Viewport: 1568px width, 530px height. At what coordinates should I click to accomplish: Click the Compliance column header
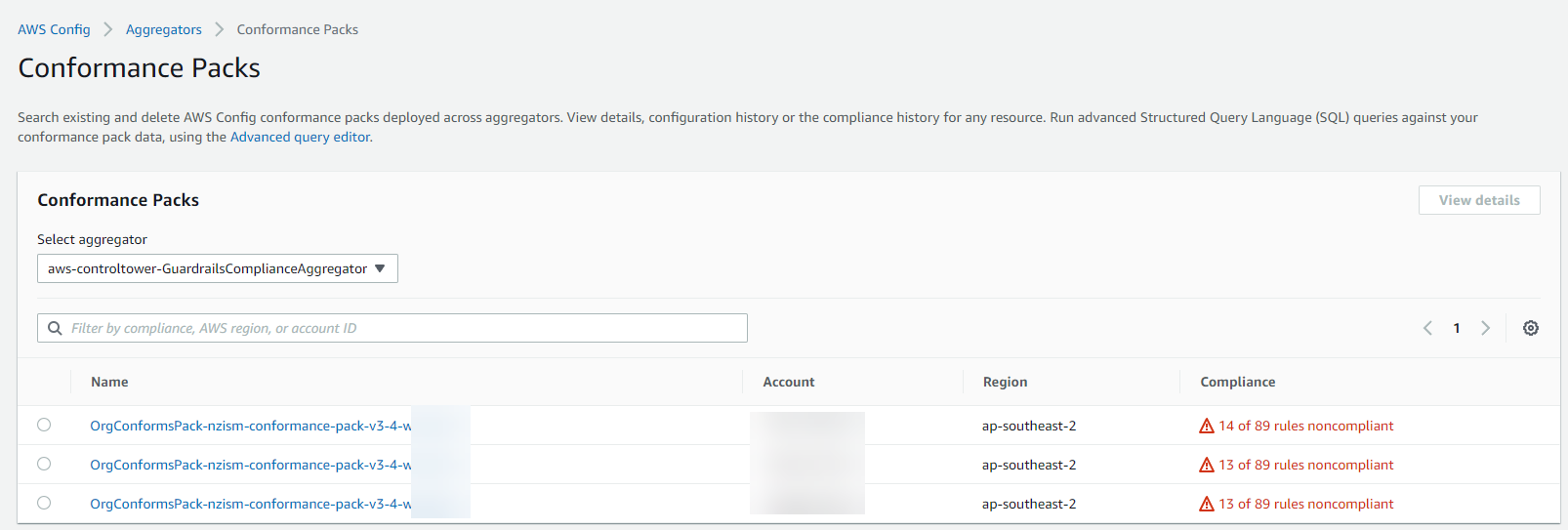point(1237,382)
